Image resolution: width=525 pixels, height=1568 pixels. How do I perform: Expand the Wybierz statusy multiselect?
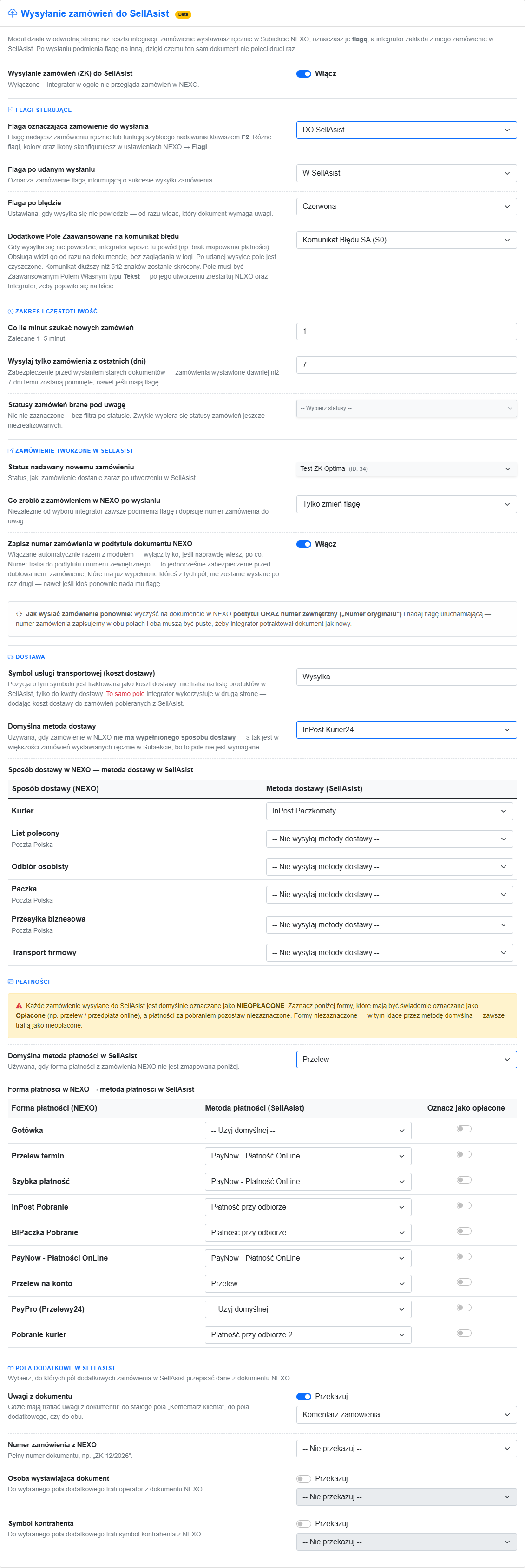[406, 409]
